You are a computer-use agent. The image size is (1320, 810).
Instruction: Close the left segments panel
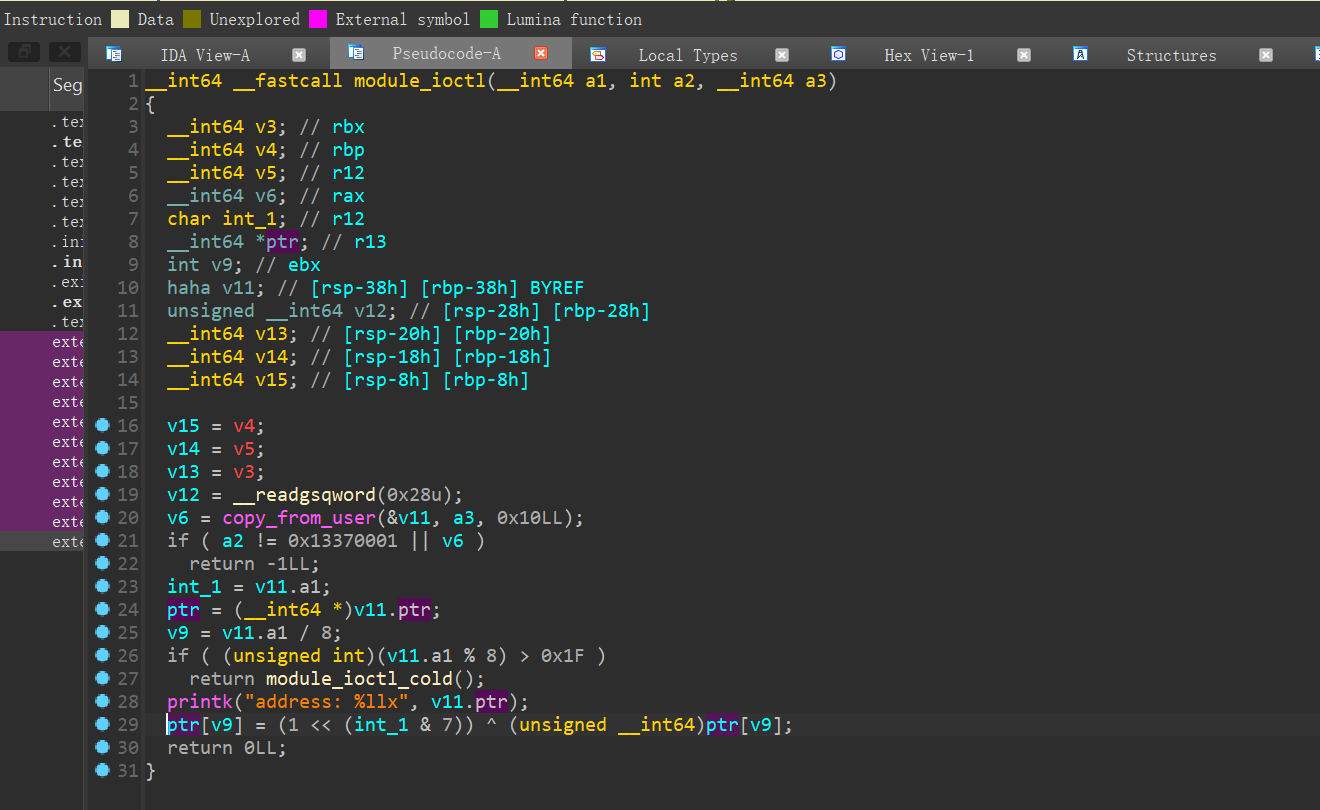pyautogui.click(x=65, y=52)
